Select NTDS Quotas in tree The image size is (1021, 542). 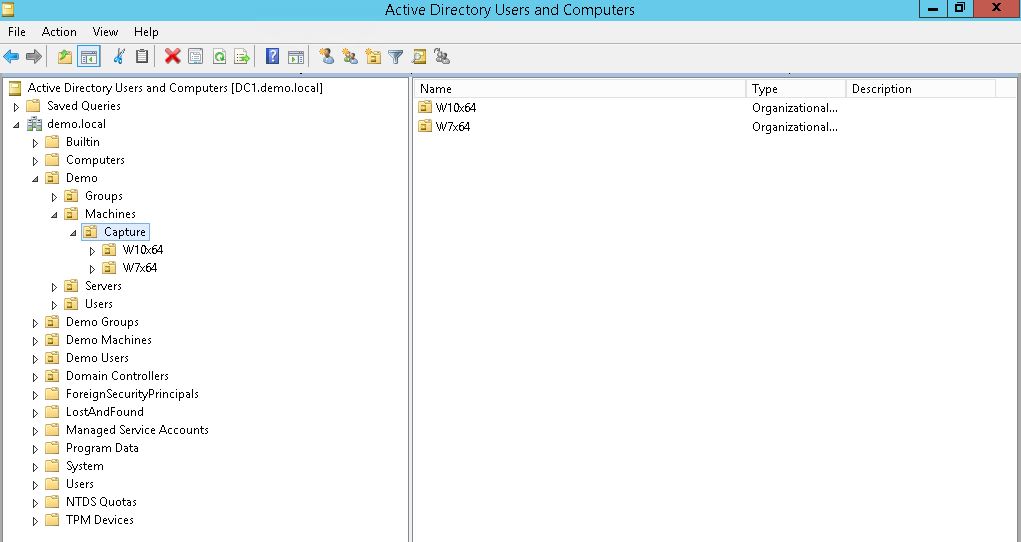point(101,502)
